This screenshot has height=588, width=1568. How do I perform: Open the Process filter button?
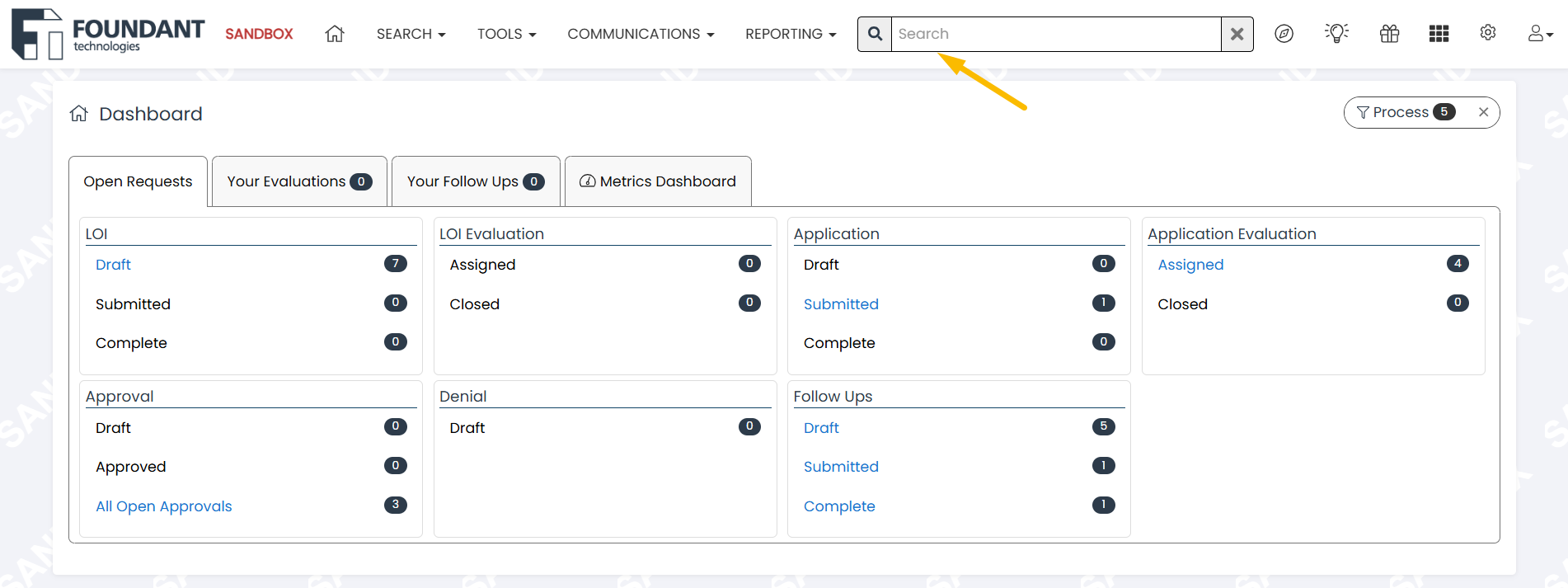point(1406,112)
